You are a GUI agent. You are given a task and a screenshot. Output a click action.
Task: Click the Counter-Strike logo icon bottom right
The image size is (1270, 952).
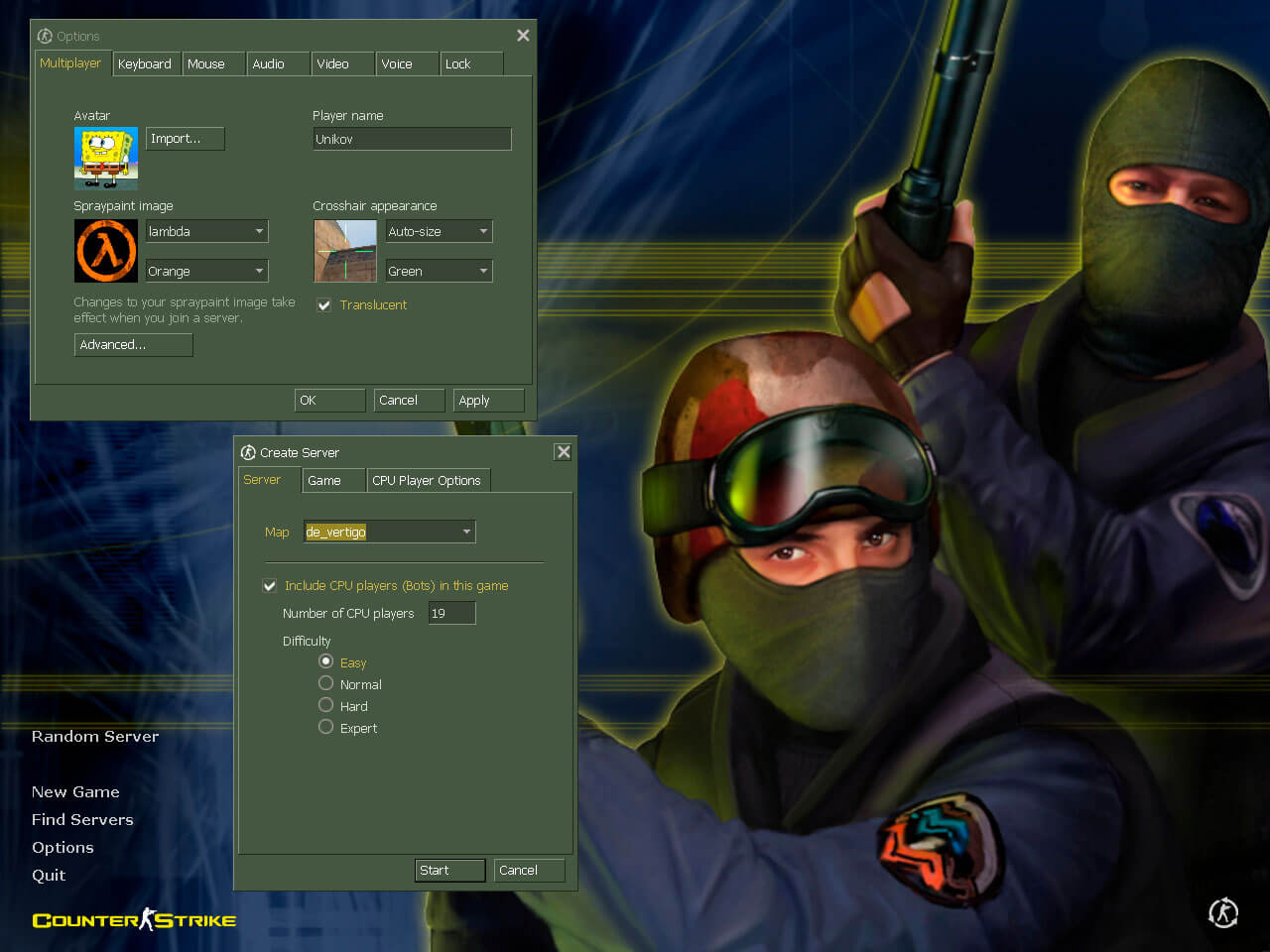(x=1223, y=913)
